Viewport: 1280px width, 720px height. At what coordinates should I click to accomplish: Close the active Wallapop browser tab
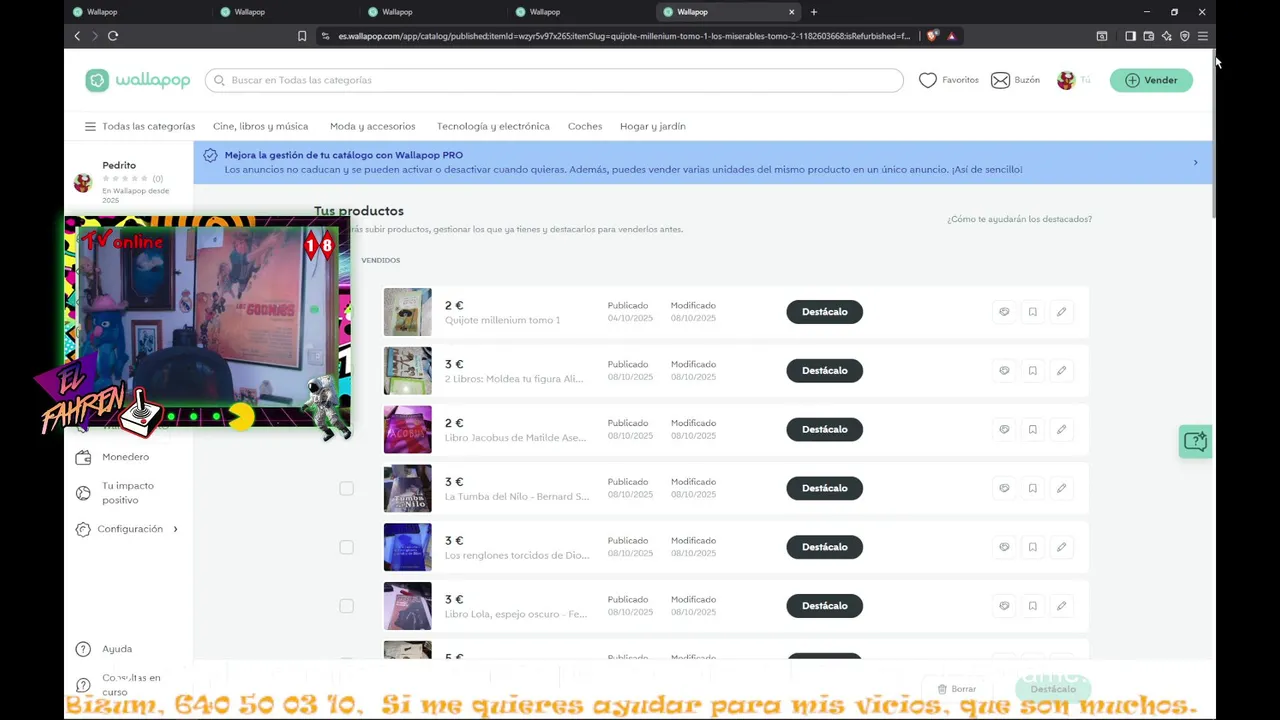[792, 12]
